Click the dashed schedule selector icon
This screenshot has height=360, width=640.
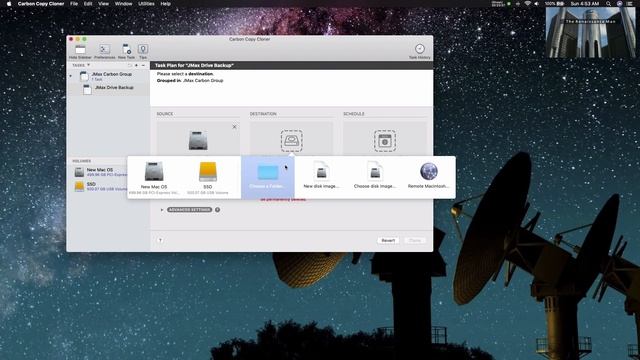385,141
